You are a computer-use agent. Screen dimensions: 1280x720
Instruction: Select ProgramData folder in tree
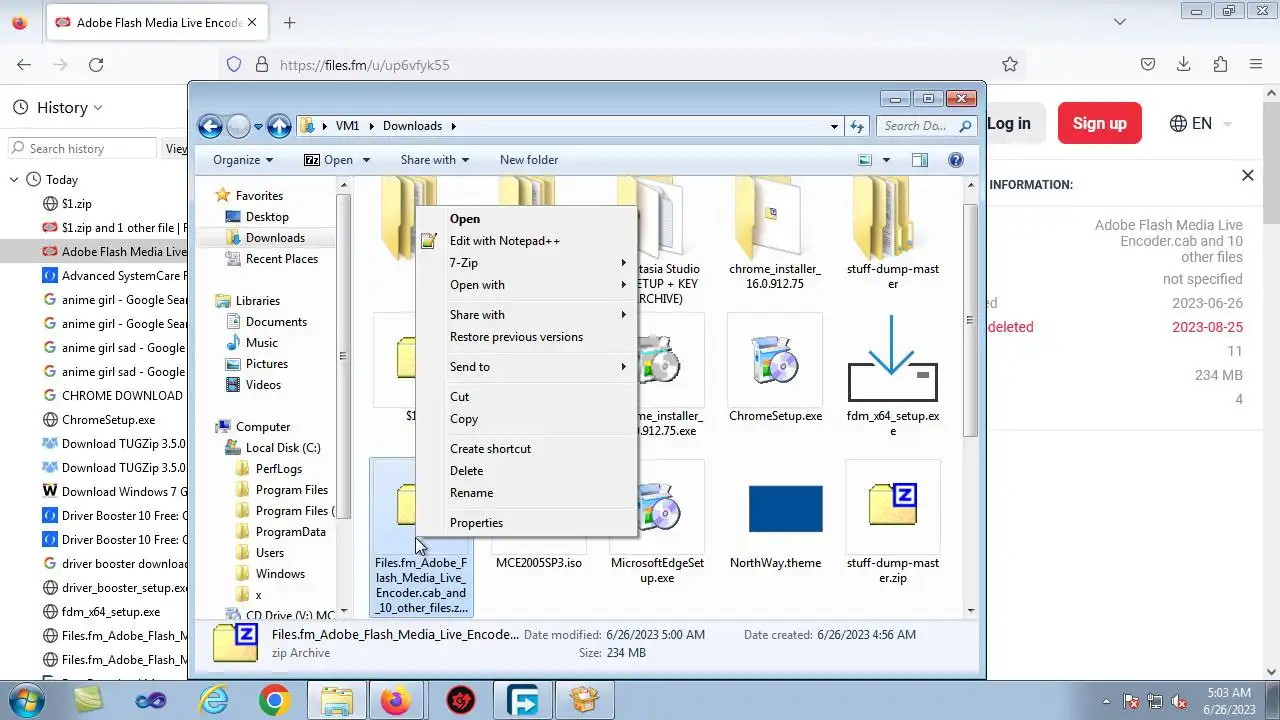pos(290,532)
